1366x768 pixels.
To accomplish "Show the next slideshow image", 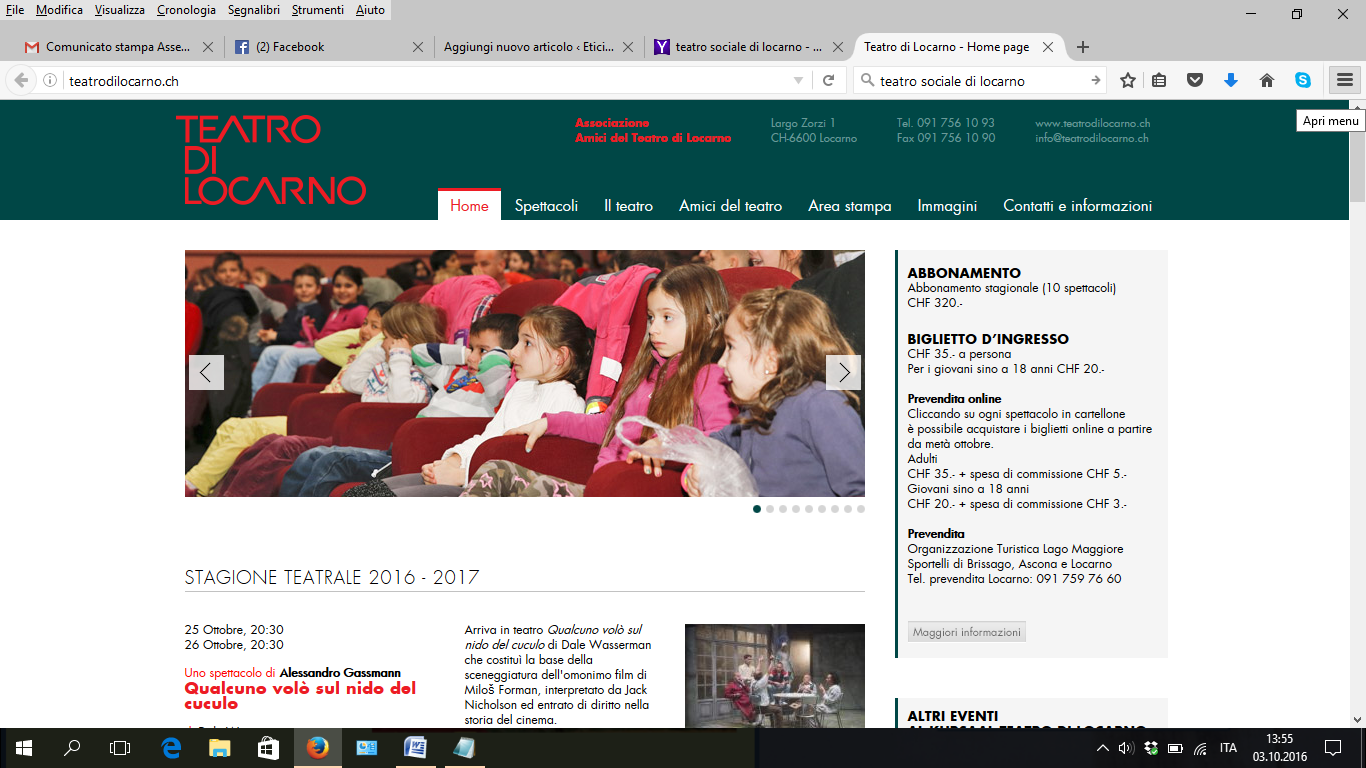I will click(x=843, y=373).
